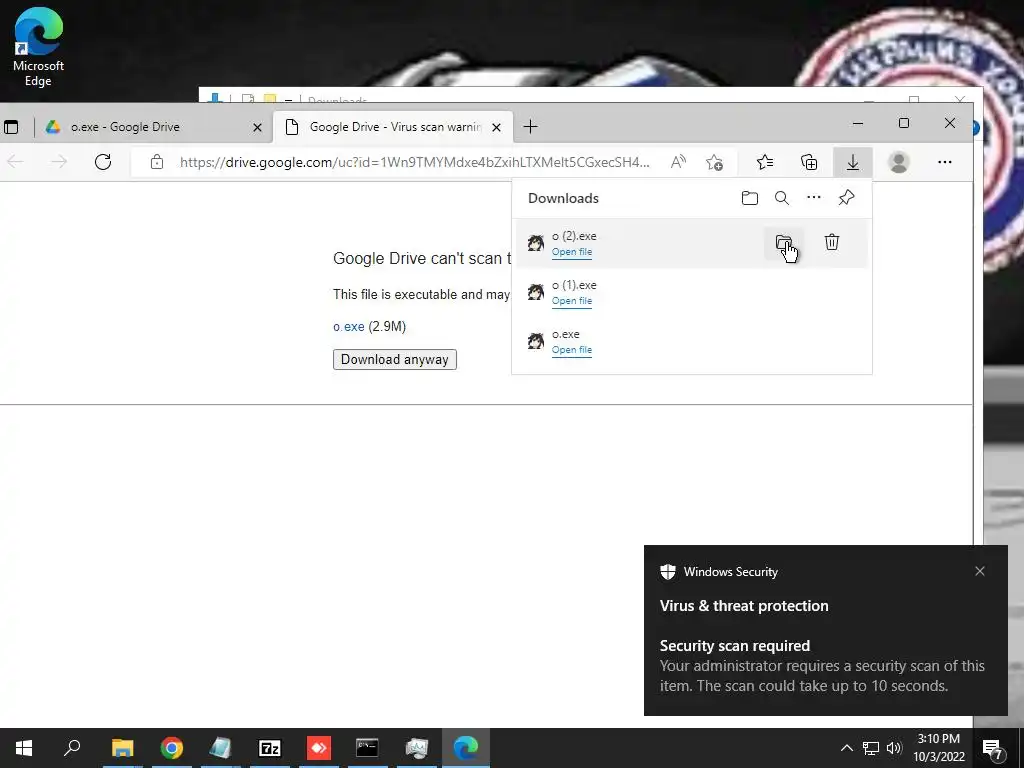
Task: Dismiss the Windows Security notification
Action: tap(980, 571)
